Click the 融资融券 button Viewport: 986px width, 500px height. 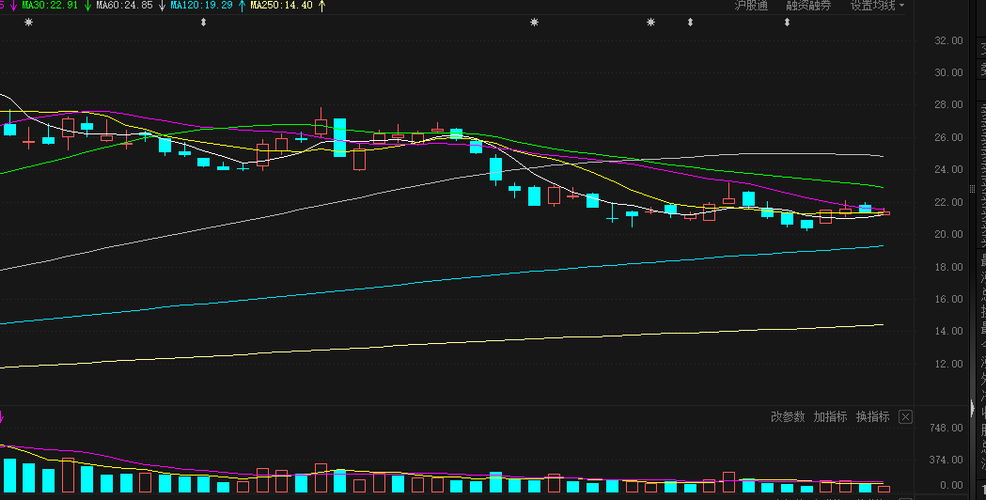pos(808,6)
